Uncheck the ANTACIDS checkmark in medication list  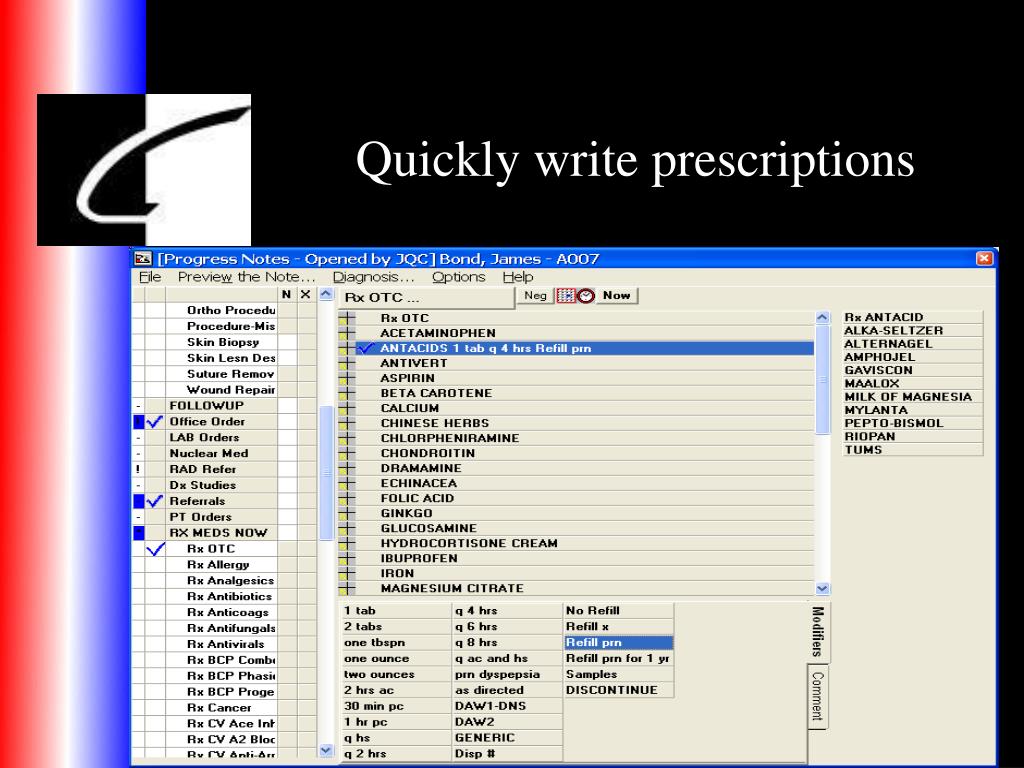[366, 348]
